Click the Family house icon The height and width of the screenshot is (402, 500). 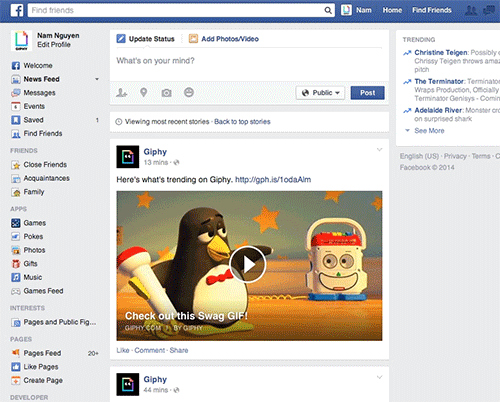[x=16, y=192]
